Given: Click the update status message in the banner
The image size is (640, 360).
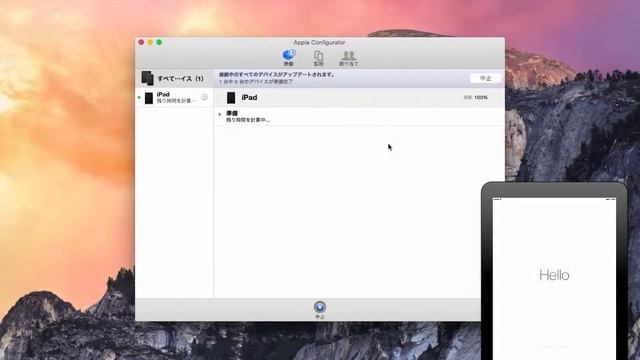Looking at the screenshot, I should coord(277,75).
